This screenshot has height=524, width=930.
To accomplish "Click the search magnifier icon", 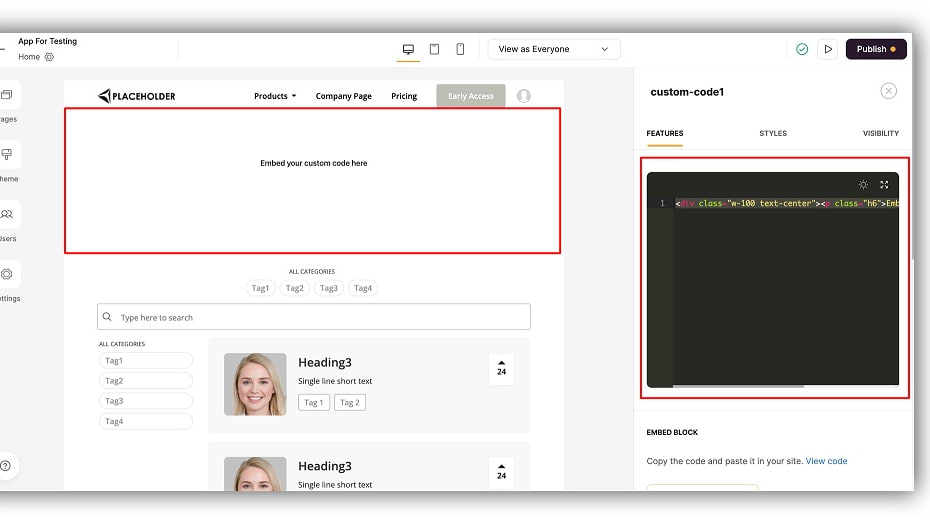I will [x=107, y=317].
